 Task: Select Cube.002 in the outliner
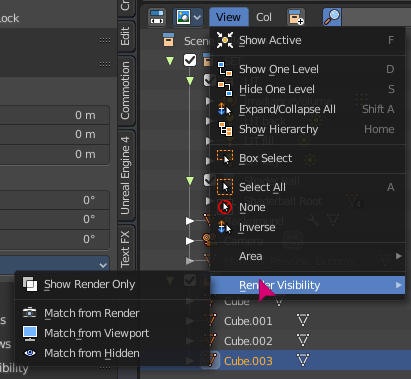coord(248,341)
